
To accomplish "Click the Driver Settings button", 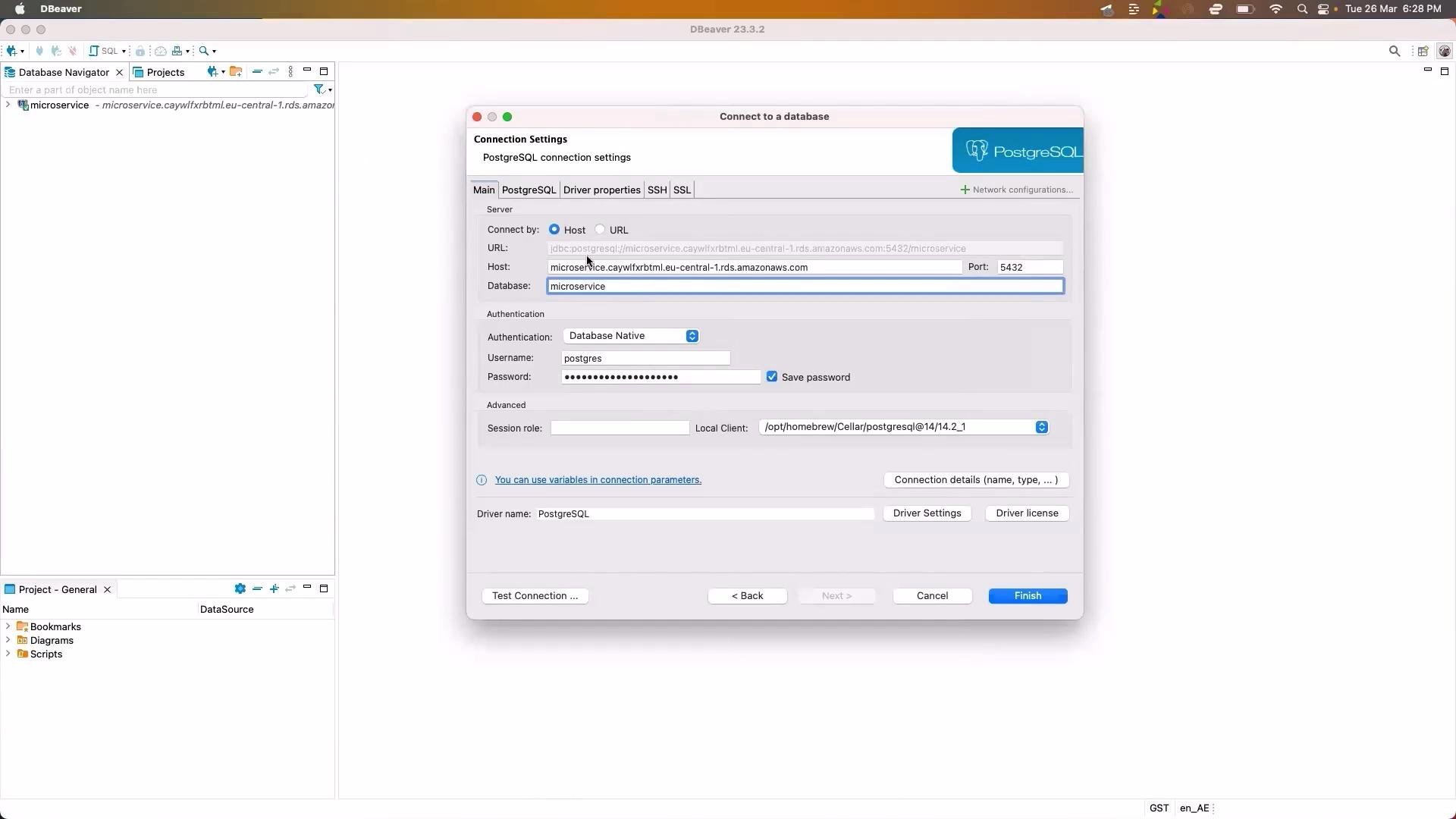I will click(927, 513).
